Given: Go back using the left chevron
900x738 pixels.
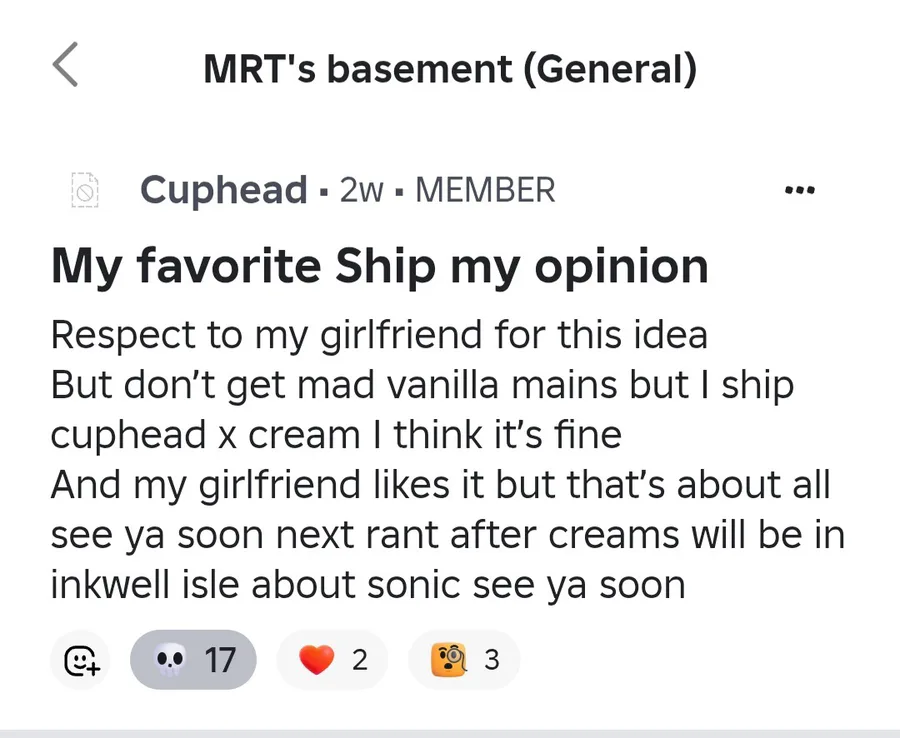Looking at the screenshot, I should [65, 66].
